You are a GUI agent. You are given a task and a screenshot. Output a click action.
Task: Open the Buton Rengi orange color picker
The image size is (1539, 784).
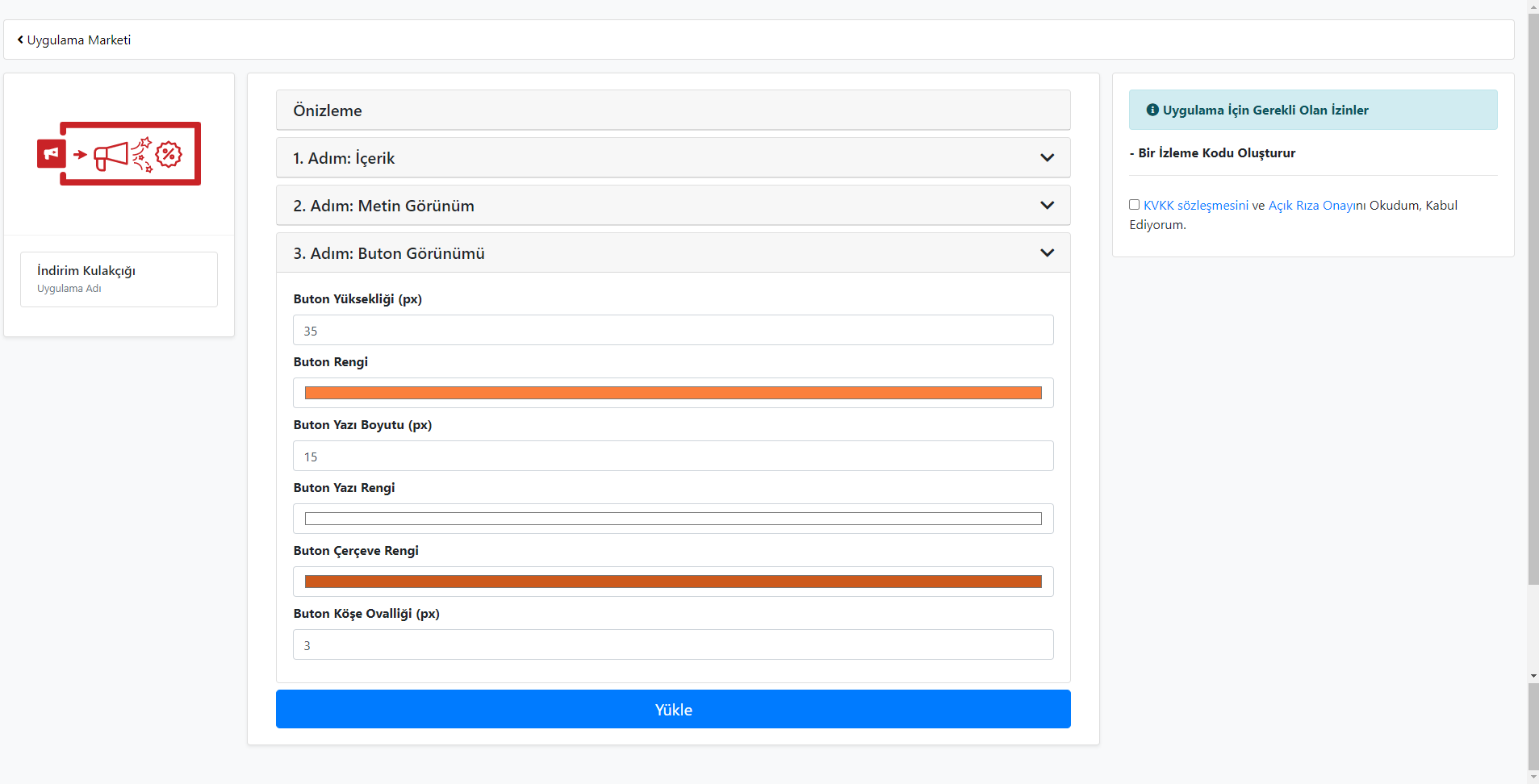coord(673,393)
